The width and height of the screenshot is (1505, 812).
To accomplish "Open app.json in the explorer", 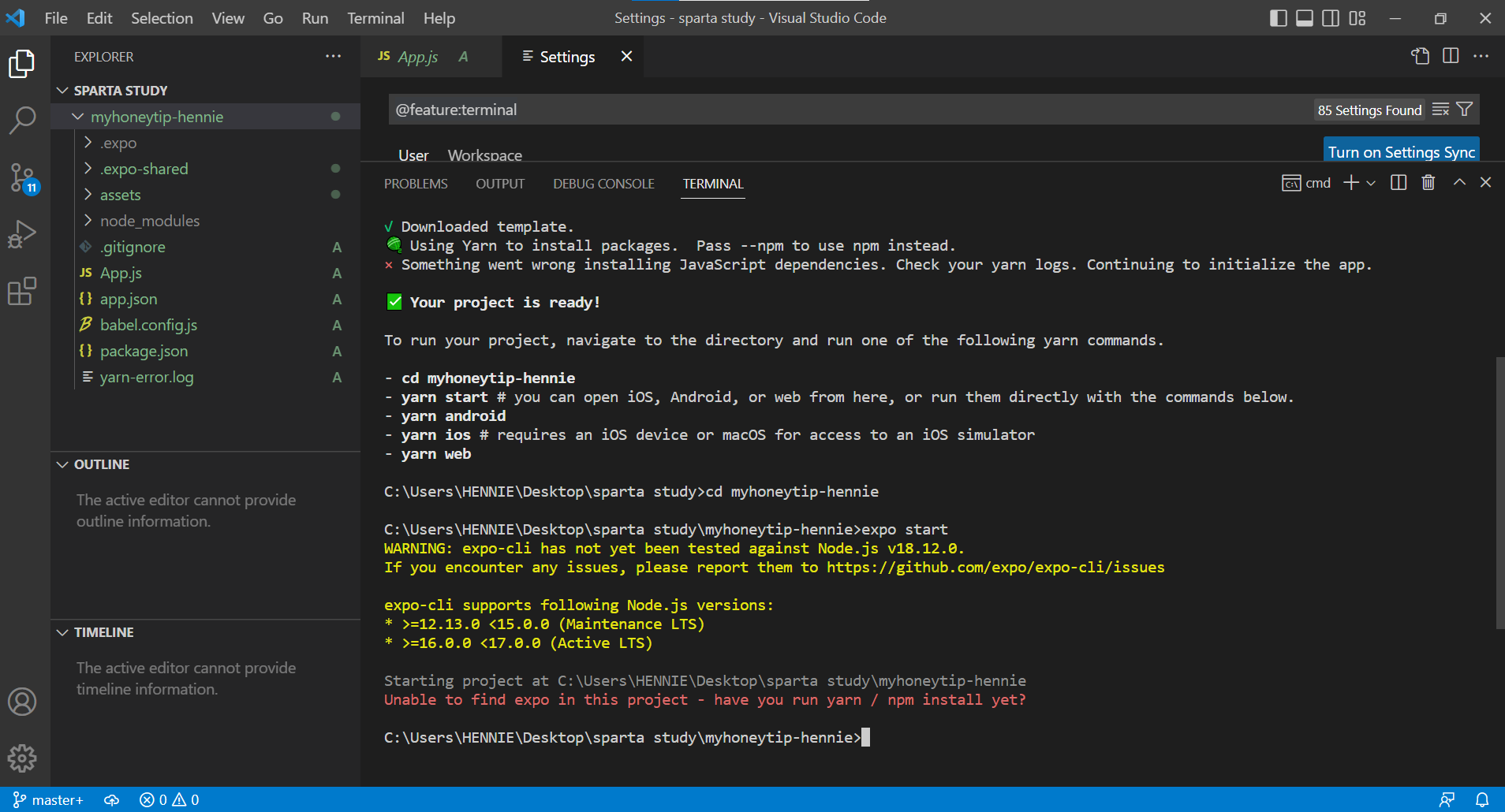I will (x=129, y=299).
